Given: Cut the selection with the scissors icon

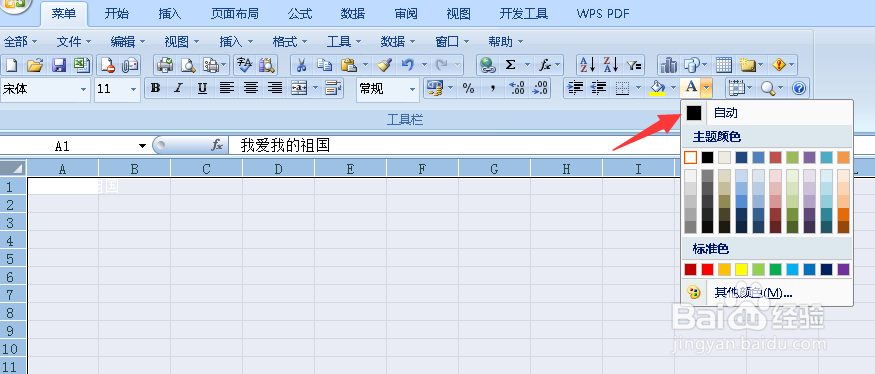Looking at the screenshot, I should coord(301,65).
